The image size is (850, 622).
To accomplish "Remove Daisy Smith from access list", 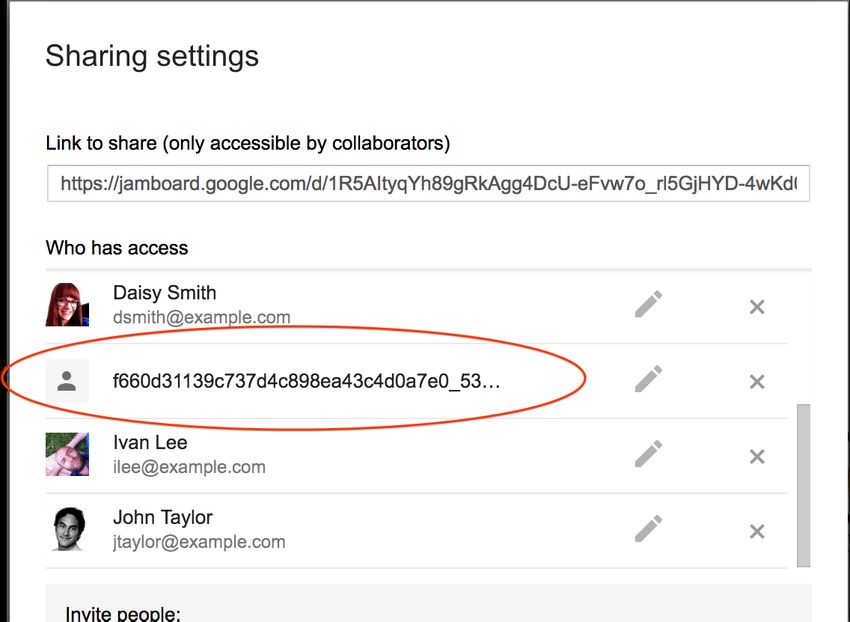I will [x=757, y=307].
